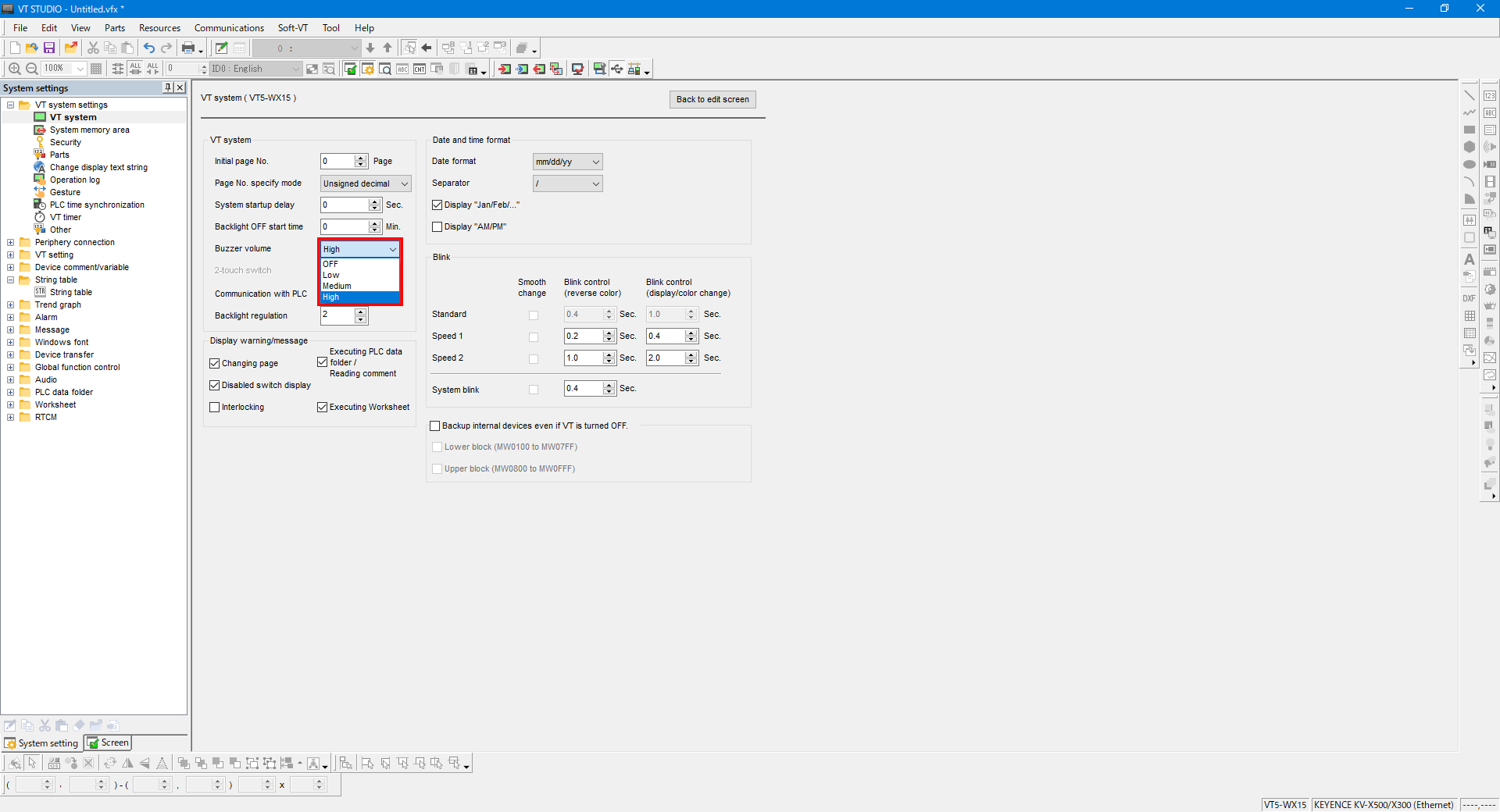
Task: Switch to the Screen tab
Action: pyautogui.click(x=109, y=743)
